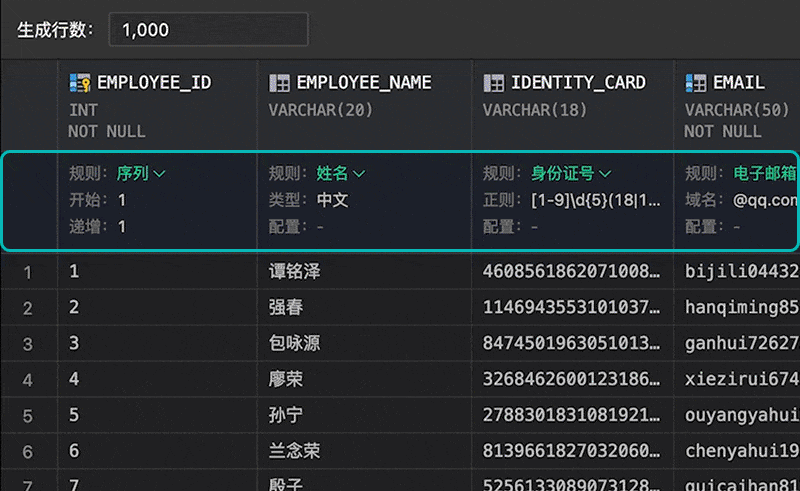Select the EMAIL column header

(x=737, y=106)
